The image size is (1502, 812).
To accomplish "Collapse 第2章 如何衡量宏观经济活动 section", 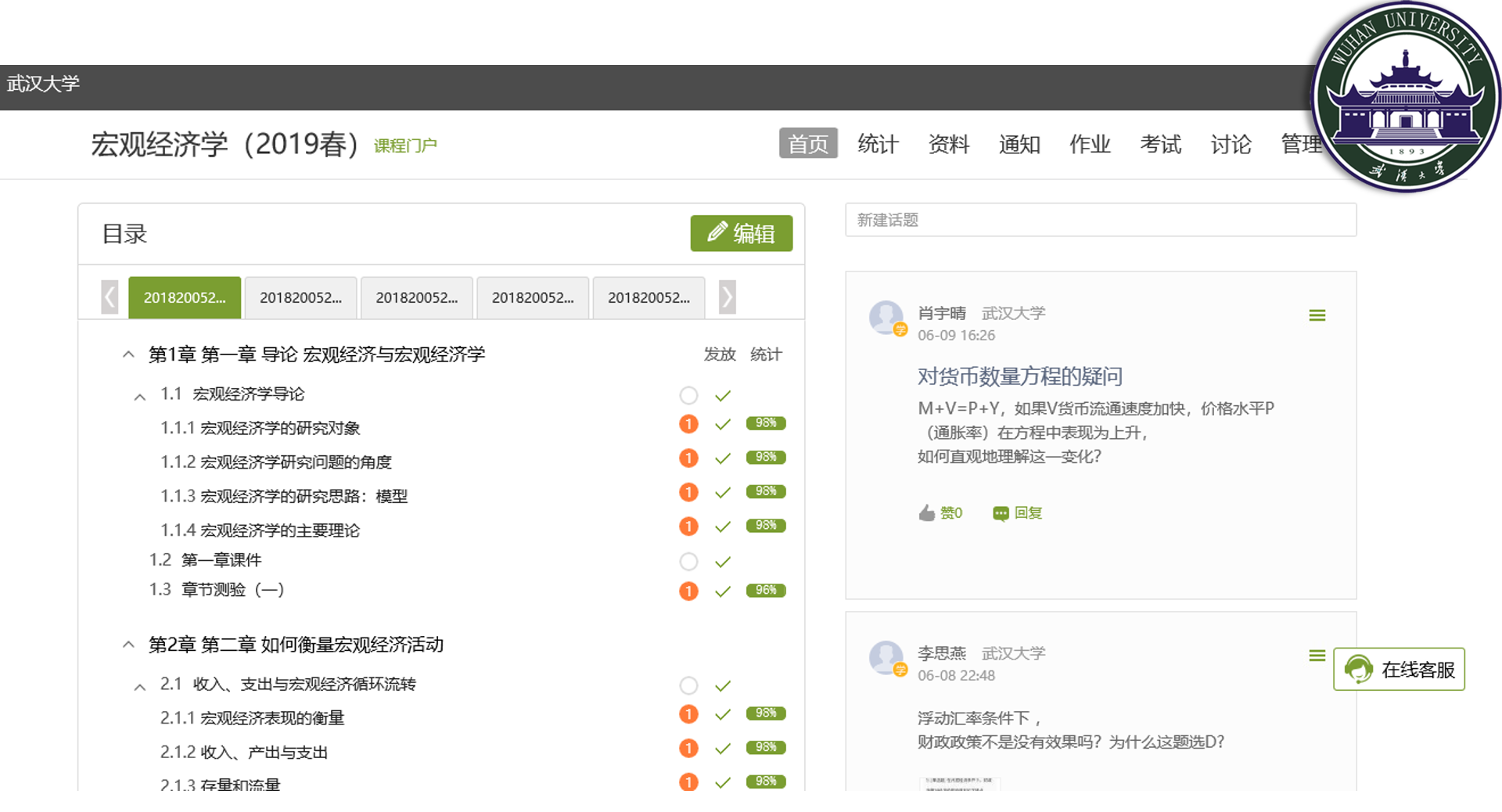I will [x=128, y=645].
